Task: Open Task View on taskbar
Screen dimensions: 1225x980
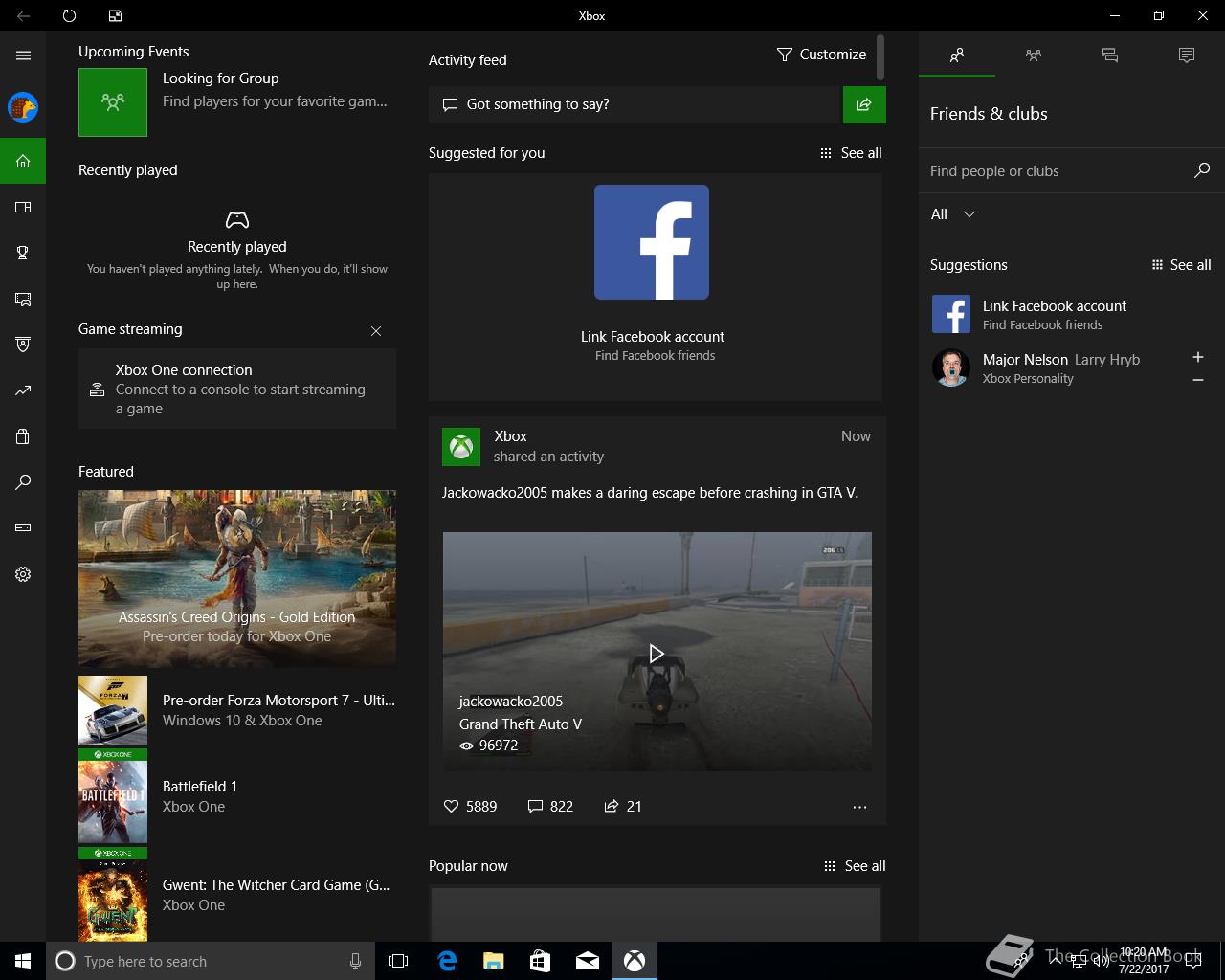Action: click(398, 961)
